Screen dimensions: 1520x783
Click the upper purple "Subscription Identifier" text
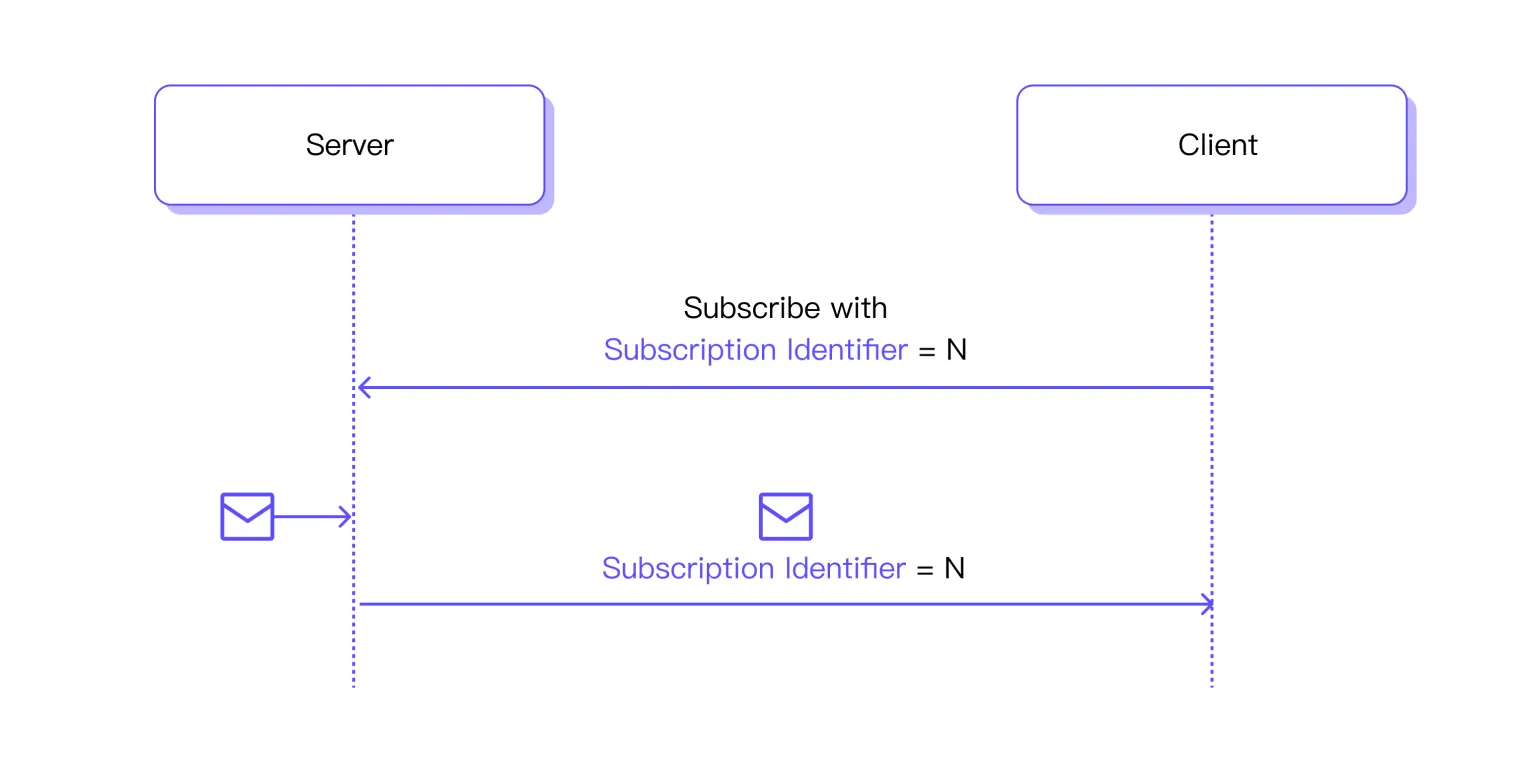point(756,350)
